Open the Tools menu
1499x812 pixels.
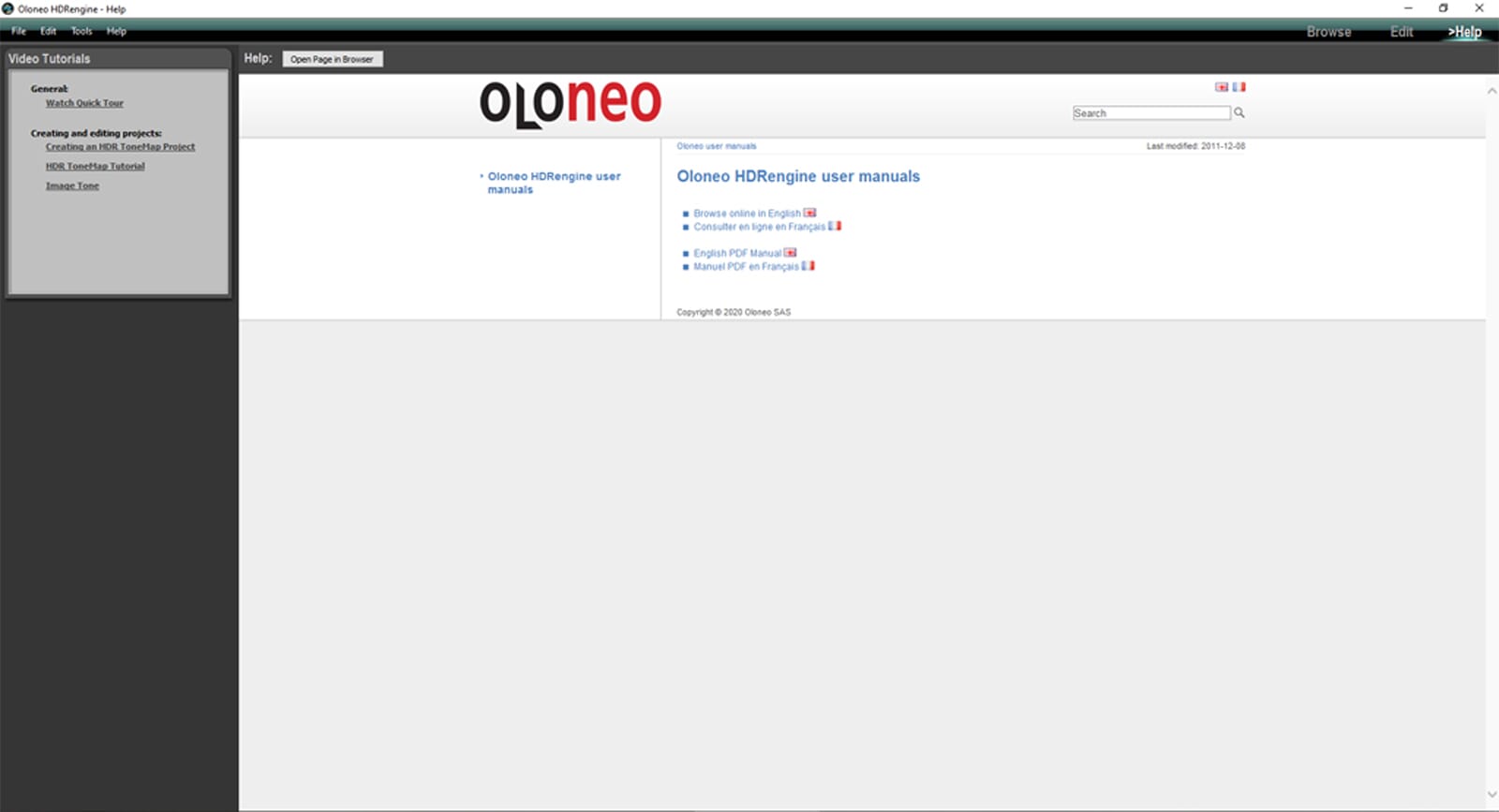[82, 31]
